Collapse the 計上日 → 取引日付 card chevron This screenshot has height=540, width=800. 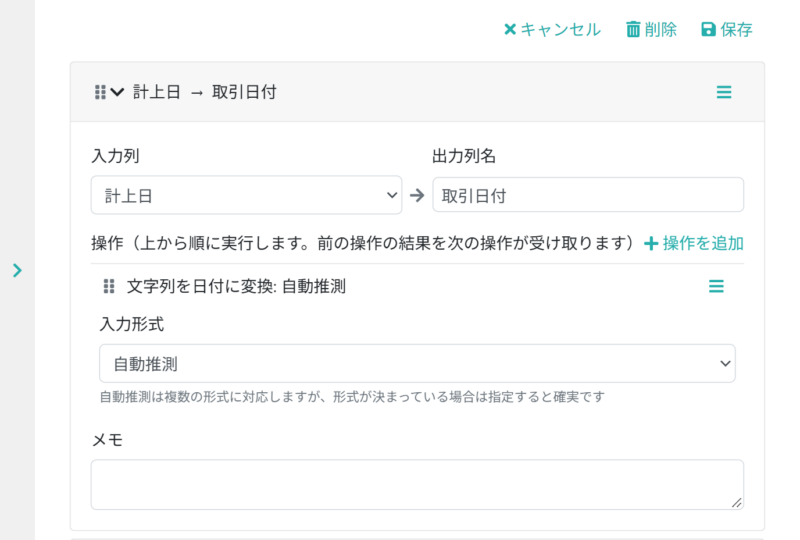117,92
